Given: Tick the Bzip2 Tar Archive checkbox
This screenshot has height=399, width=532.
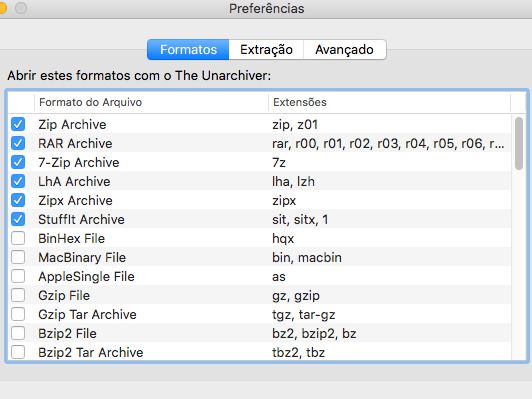Looking at the screenshot, I should [18, 352].
